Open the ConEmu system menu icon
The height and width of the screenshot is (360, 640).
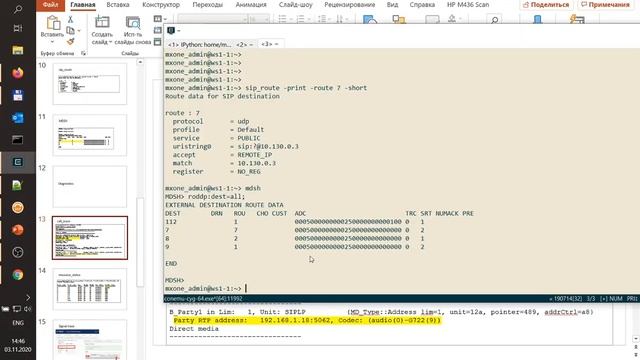tap(171, 30)
